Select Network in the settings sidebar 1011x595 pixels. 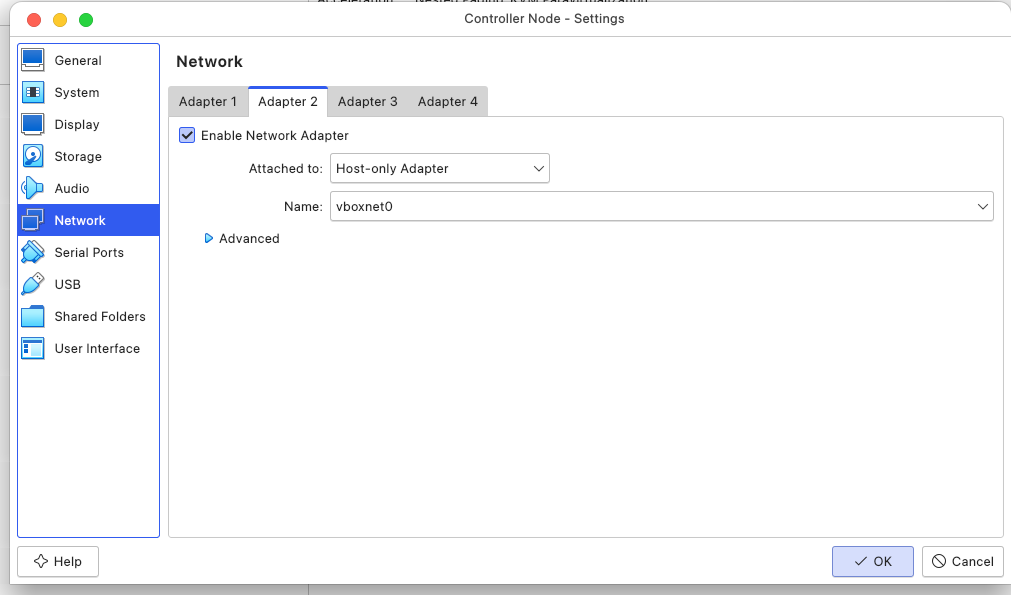pyautogui.click(x=80, y=220)
